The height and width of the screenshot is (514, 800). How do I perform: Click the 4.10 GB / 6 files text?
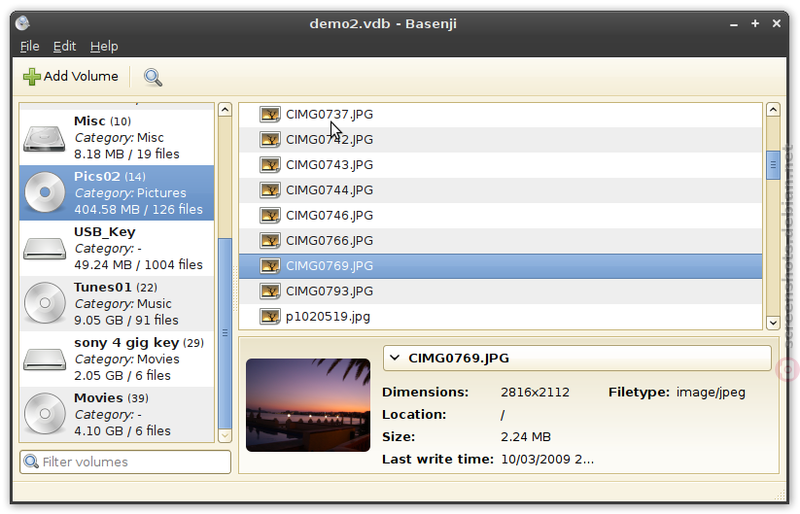122,431
